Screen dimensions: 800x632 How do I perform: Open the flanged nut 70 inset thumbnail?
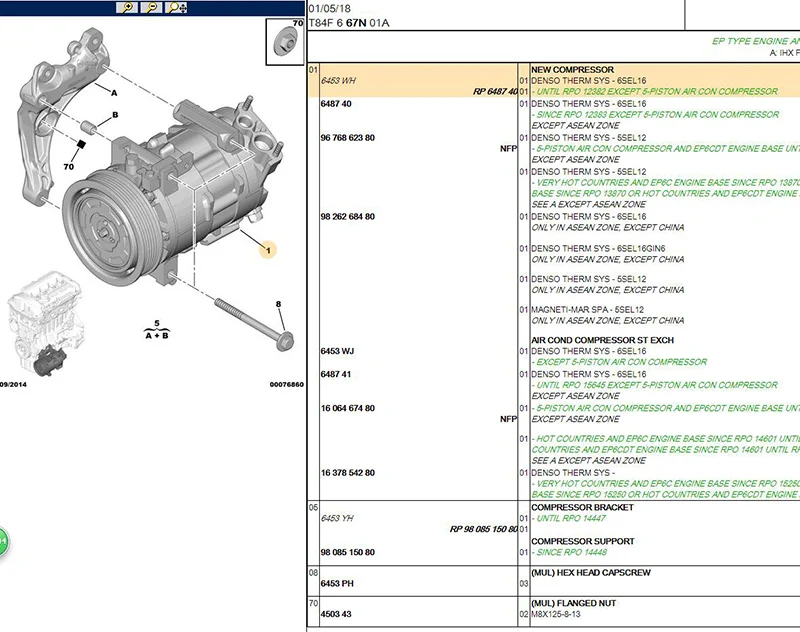pyautogui.click(x=285, y=42)
